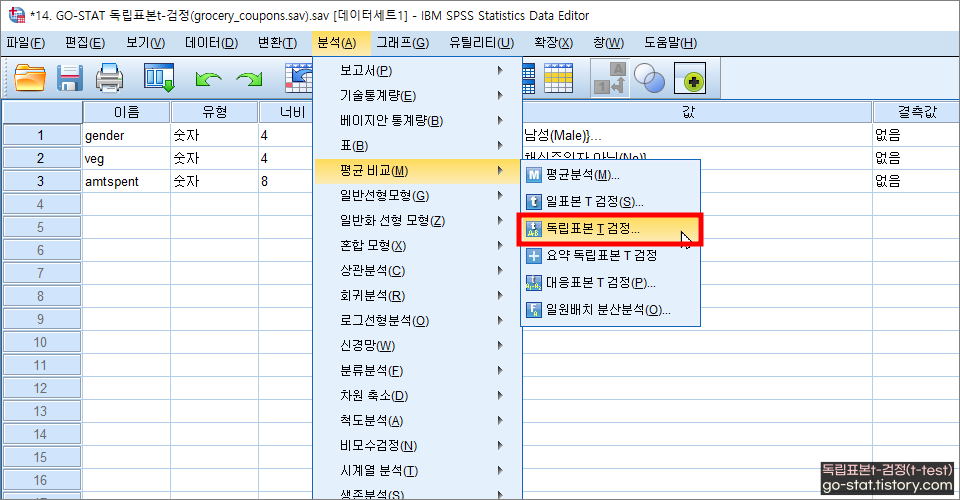
Task: Click the 결측값 column header
Action: tap(917, 112)
